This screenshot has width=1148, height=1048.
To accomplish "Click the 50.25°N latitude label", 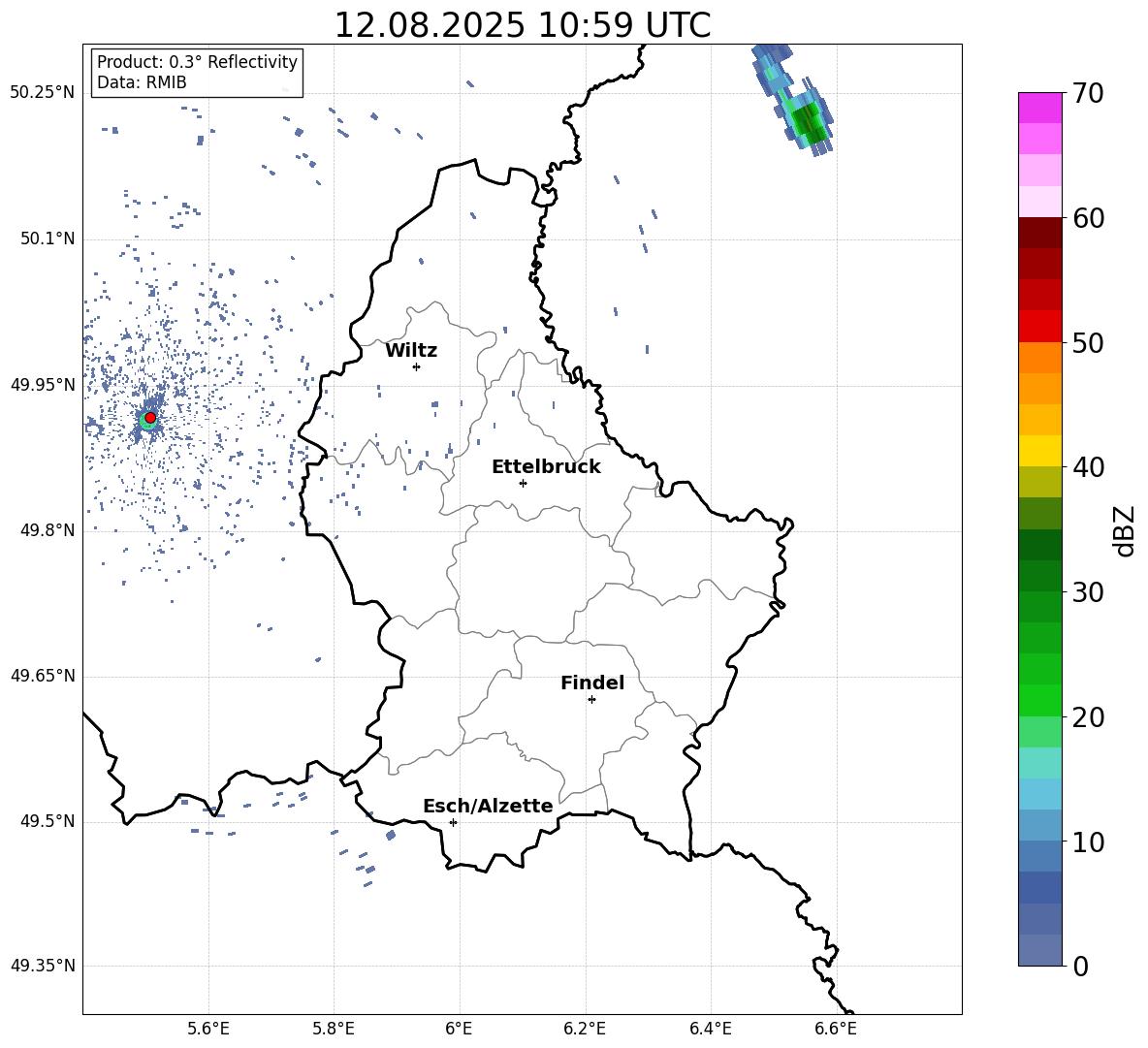I will pos(42,92).
